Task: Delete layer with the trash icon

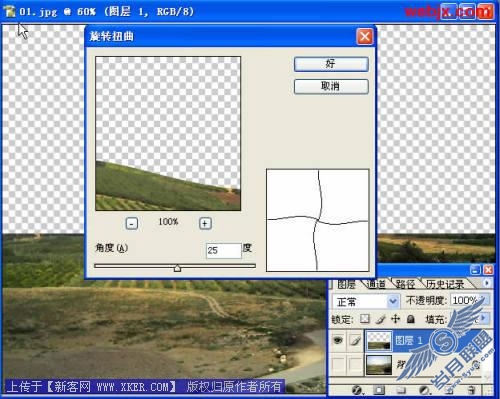Action: point(471,390)
